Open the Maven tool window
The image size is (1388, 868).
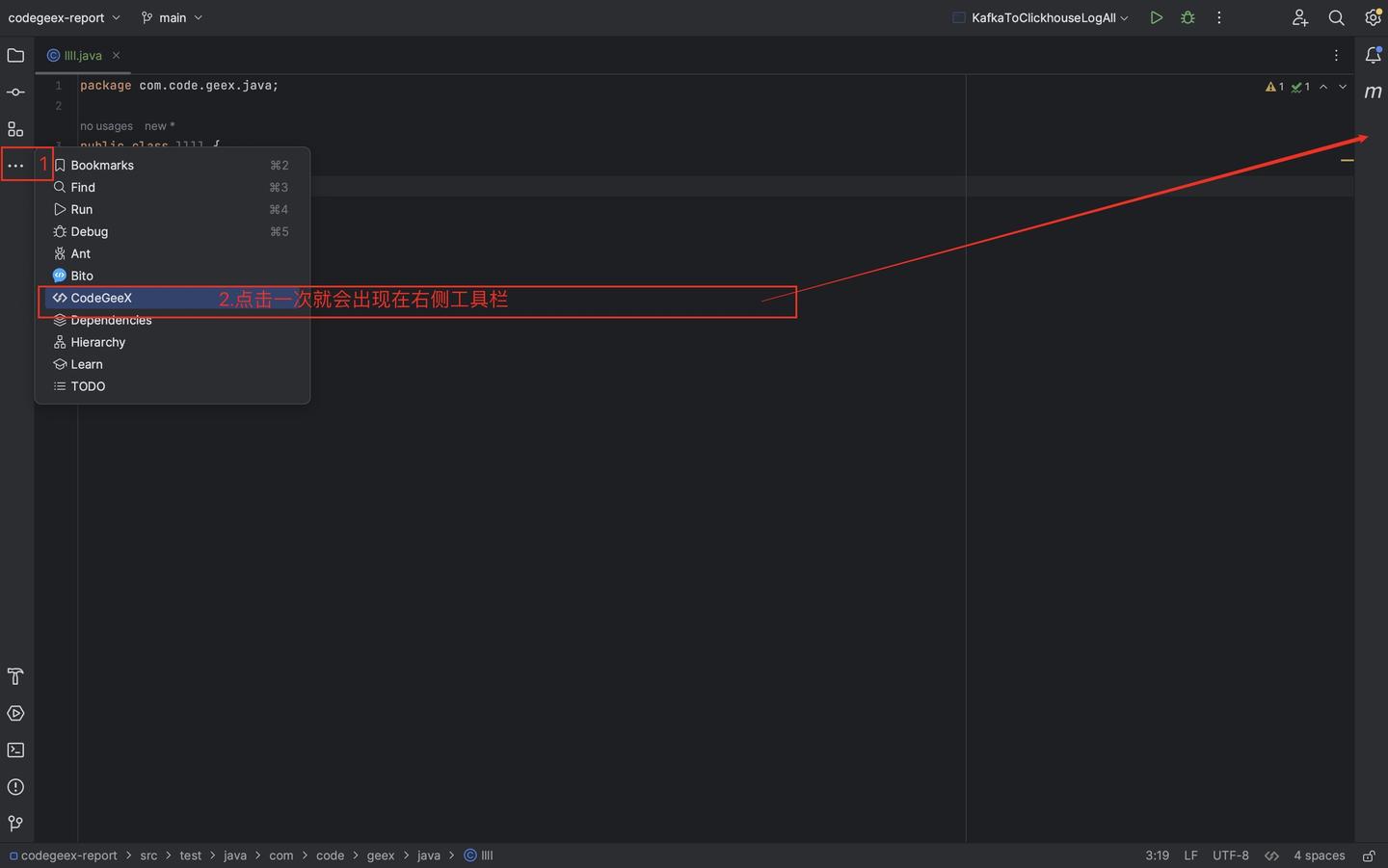[1373, 92]
